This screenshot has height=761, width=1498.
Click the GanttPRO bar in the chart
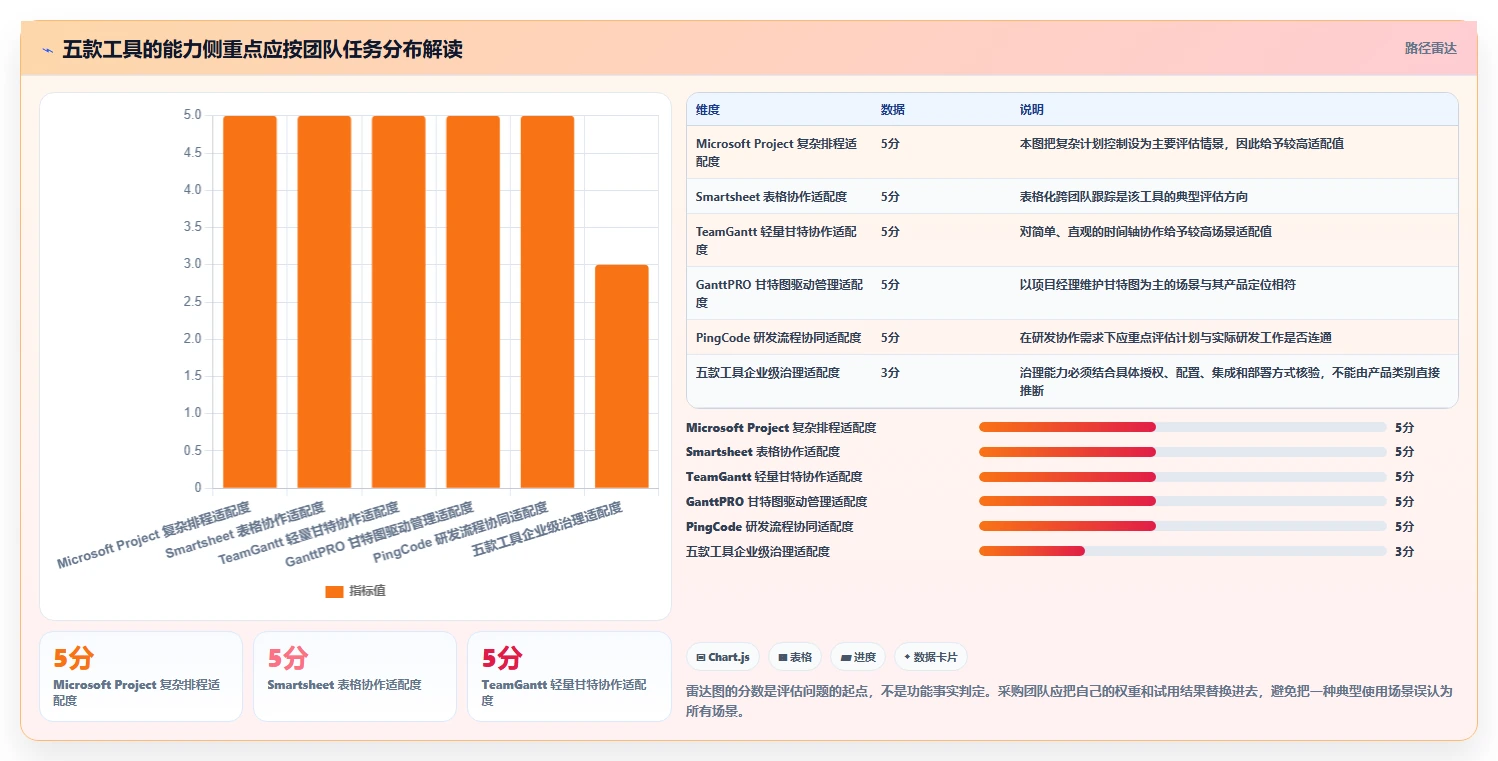473,302
